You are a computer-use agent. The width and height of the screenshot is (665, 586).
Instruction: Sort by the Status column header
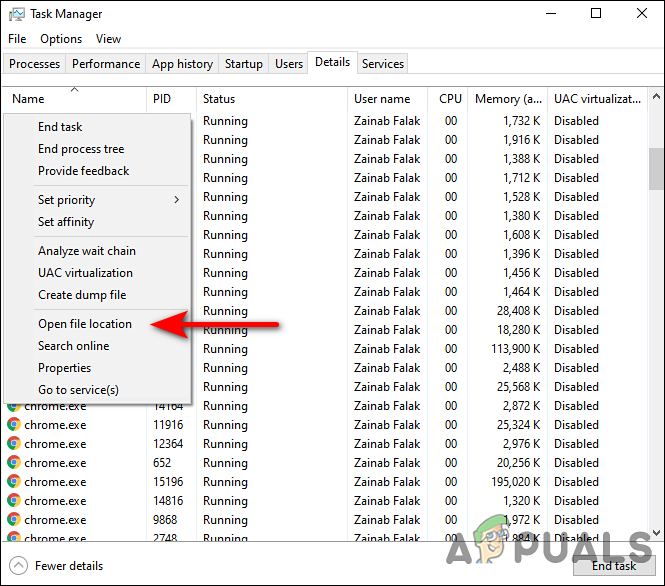coord(272,99)
